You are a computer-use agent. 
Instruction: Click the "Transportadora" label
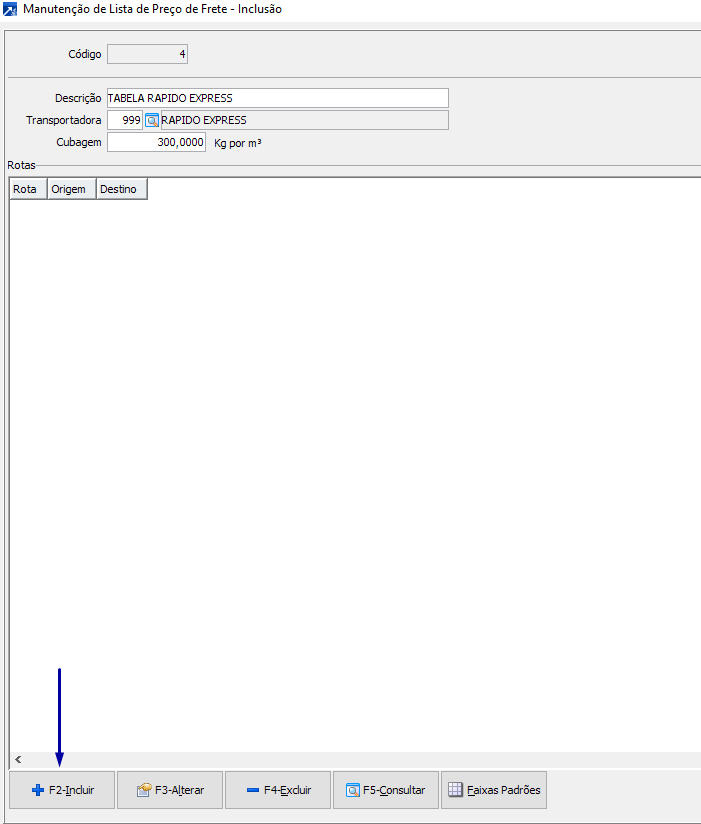pos(64,120)
